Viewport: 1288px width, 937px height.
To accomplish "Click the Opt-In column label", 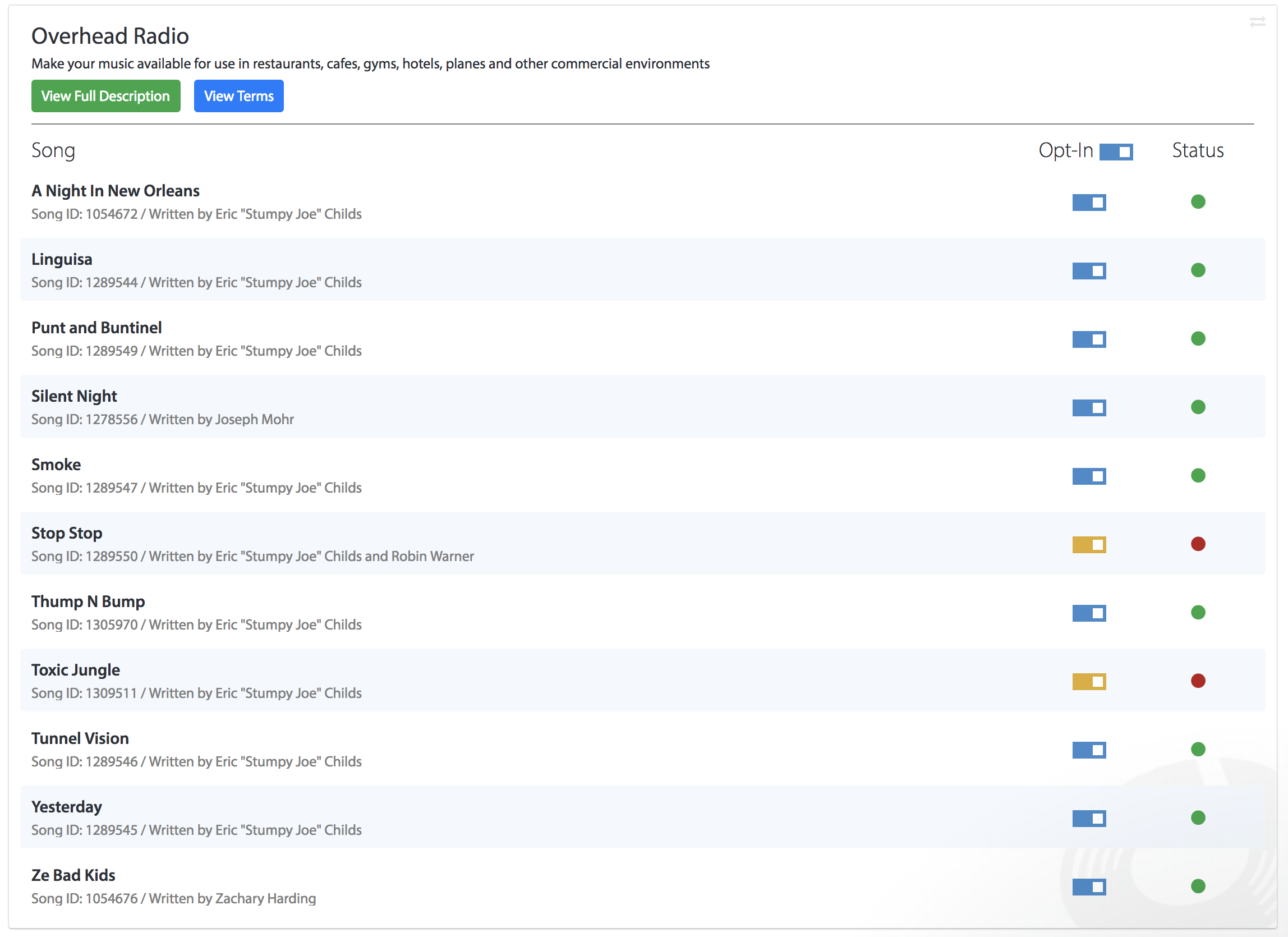I will [x=1065, y=150].
